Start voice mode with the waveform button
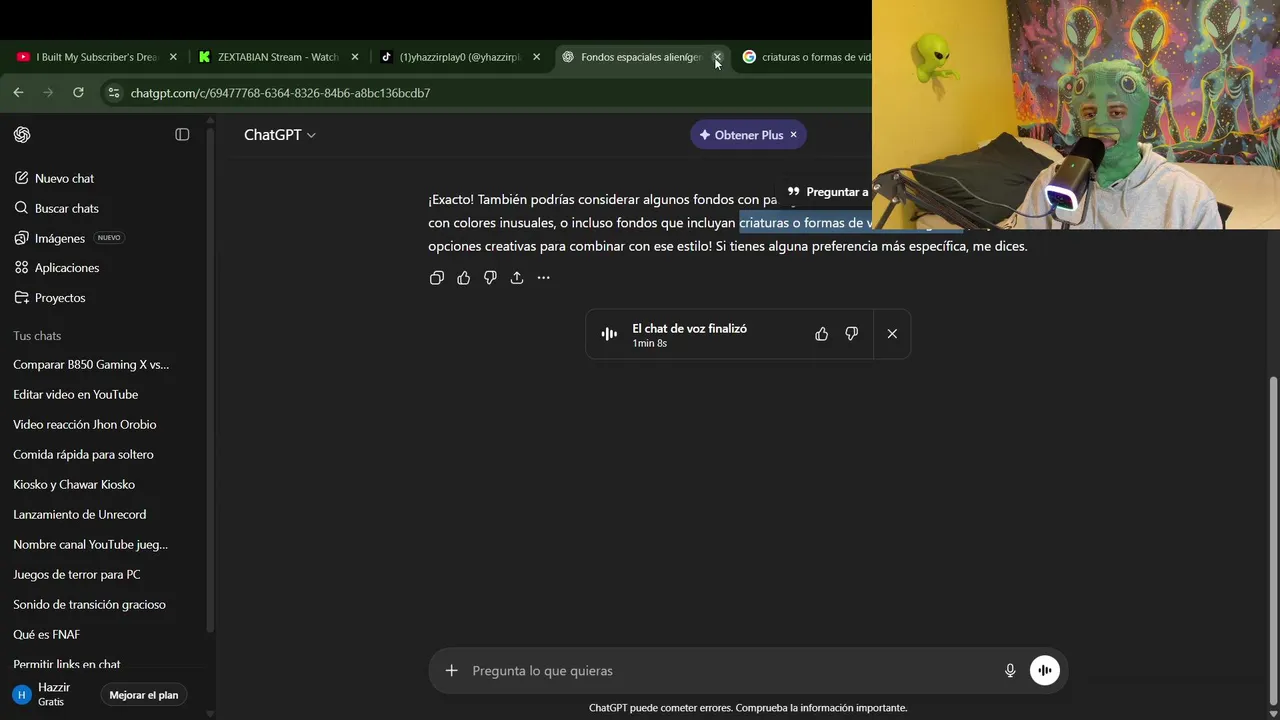1280x720 pixels. (x=1045, y=671)
